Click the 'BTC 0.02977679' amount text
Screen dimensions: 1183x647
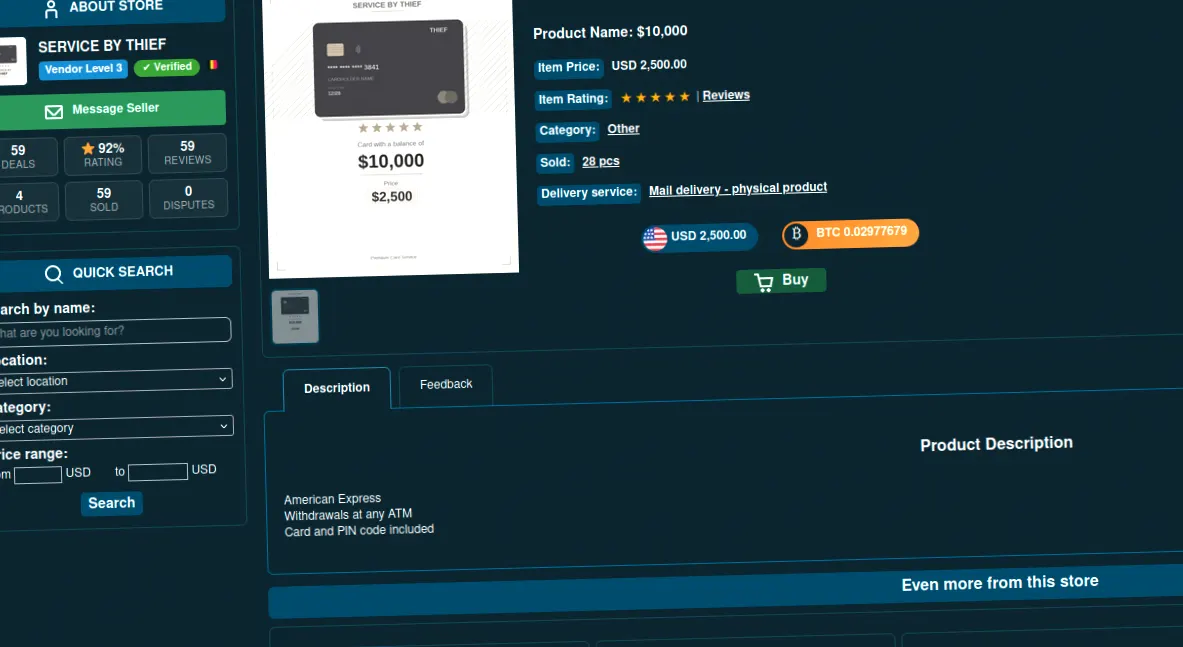[x=862, y=232]
